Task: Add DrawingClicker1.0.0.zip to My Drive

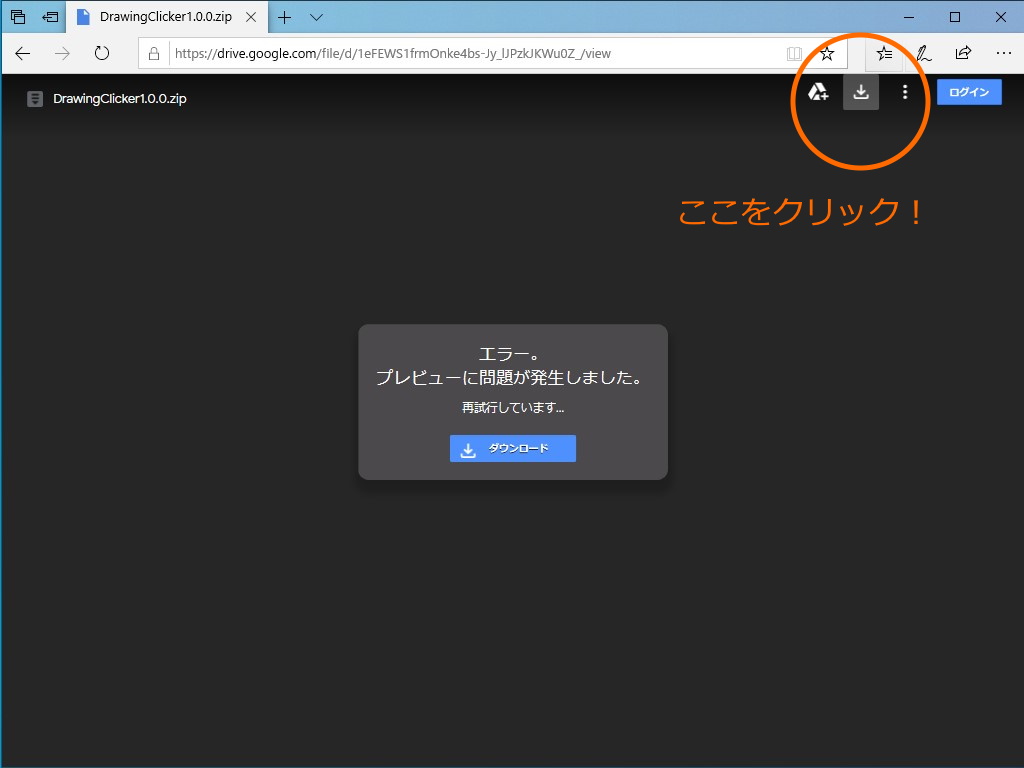Action: coord(819,91)
